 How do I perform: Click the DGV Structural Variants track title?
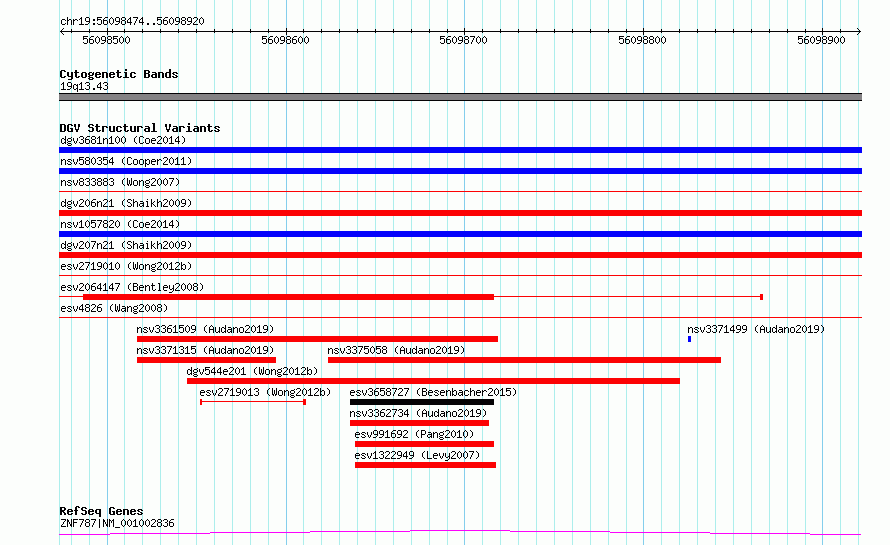click(x=140, y=128)
